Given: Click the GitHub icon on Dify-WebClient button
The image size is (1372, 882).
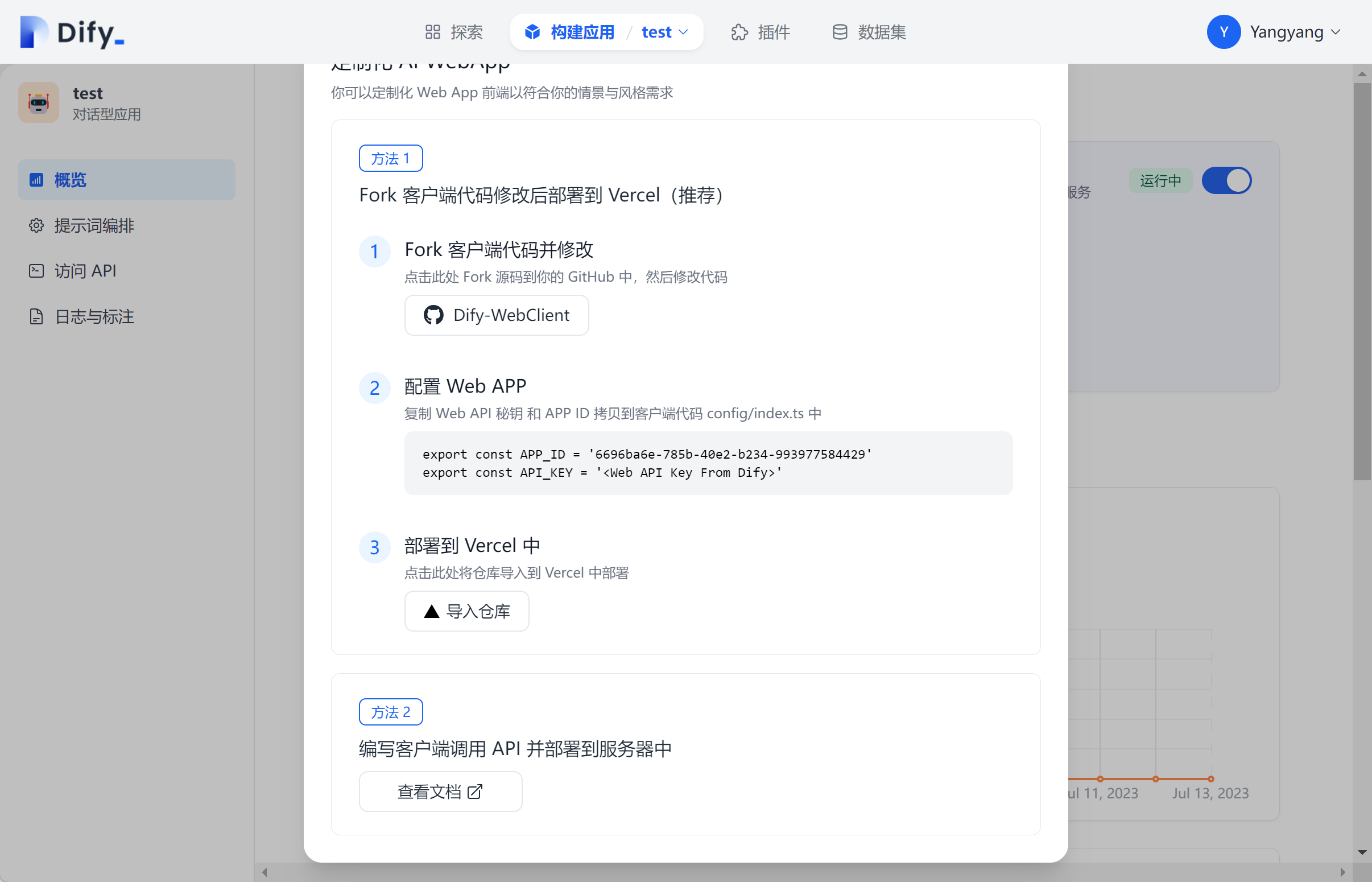Looking at the screenshot, I should tap(433, 315).
